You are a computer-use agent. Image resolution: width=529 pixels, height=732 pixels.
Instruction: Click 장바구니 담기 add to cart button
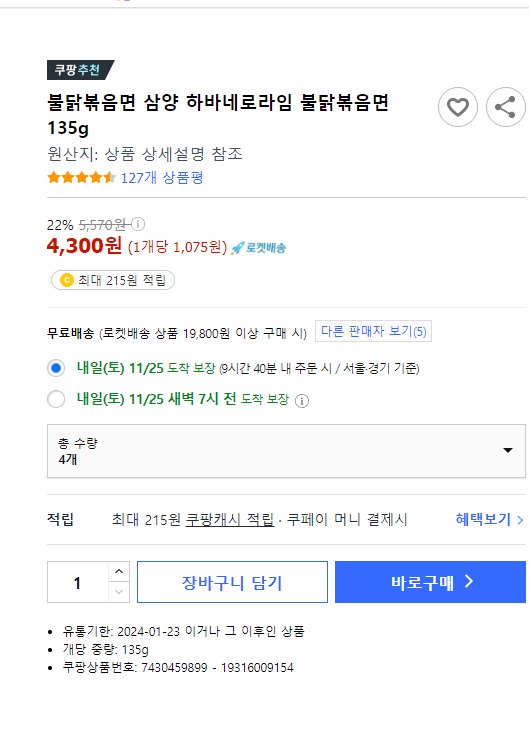click(x=232, y=582)
